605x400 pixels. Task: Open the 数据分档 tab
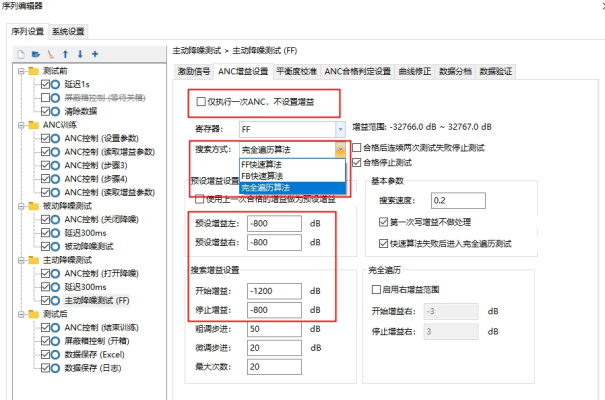(455, 71)
